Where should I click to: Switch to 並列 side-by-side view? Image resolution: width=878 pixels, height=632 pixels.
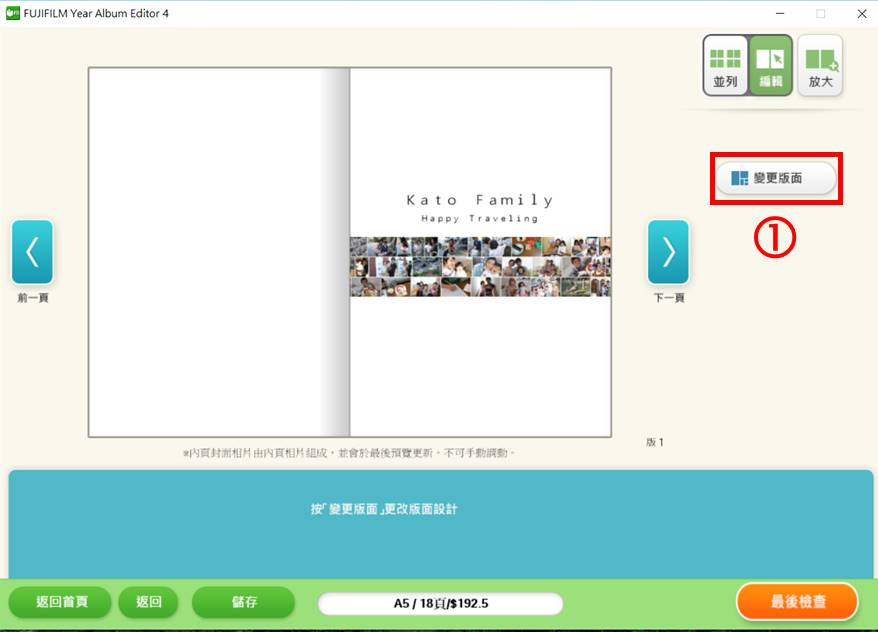725,65
